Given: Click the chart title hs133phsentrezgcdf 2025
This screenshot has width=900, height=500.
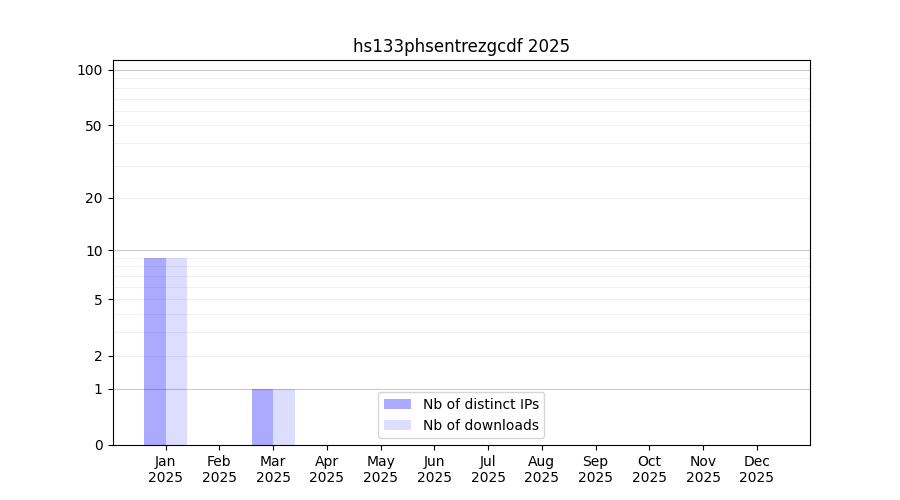Looking at the screenshot, I should [461, 46].
